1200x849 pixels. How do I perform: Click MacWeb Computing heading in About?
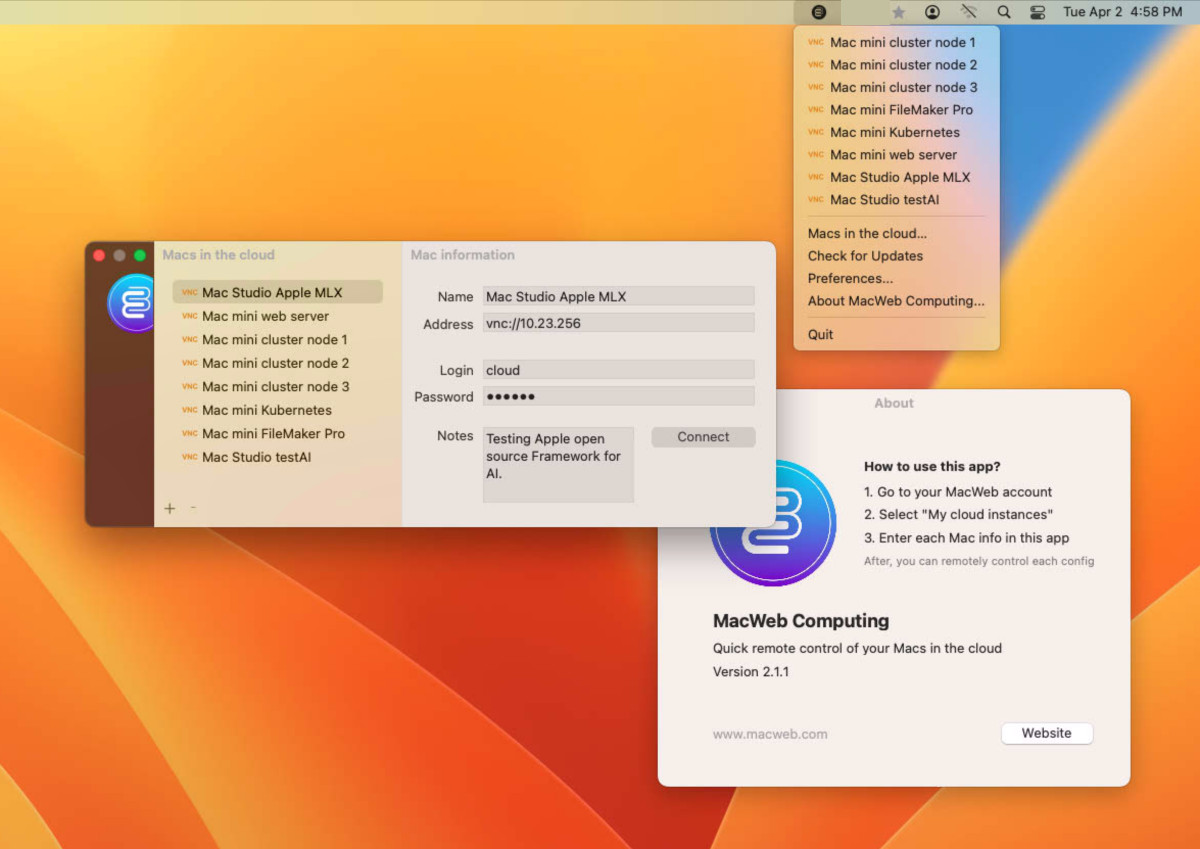click(x=801, y=621)
